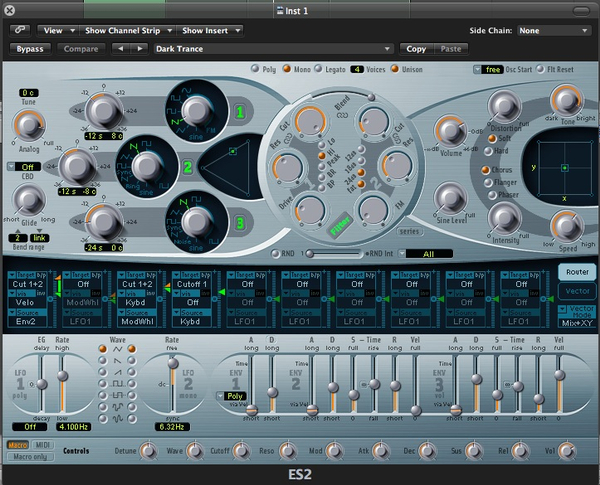The width and height of the screenshot is (600, 485).
Task: Go to previous preset arrow
Action: click(121, 49)
